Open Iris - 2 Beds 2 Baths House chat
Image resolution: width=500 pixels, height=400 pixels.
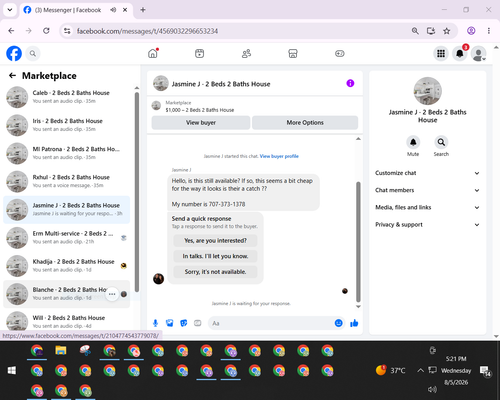[67, 125]
